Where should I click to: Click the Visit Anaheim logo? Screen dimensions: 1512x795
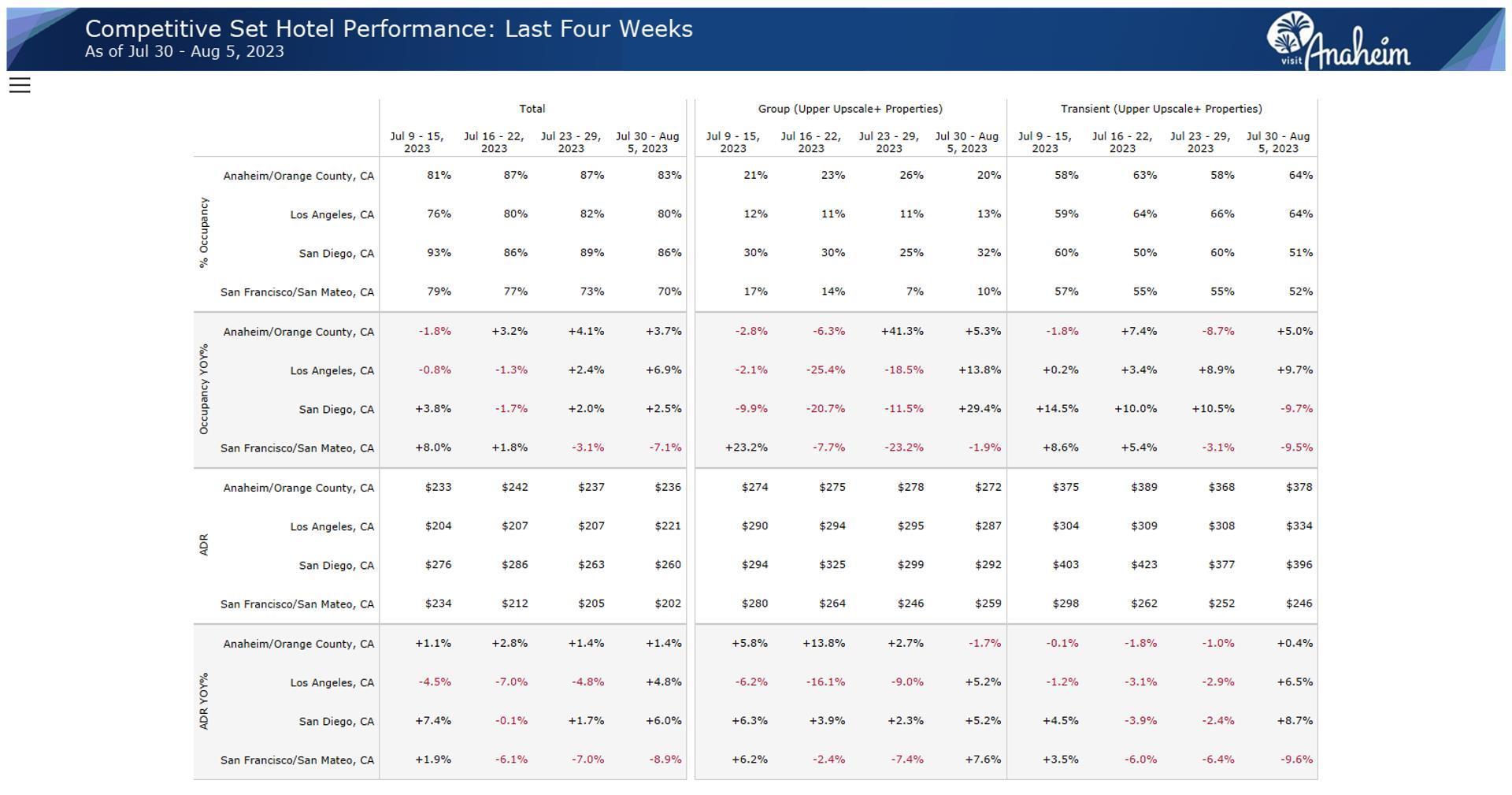pos(1338,41)
